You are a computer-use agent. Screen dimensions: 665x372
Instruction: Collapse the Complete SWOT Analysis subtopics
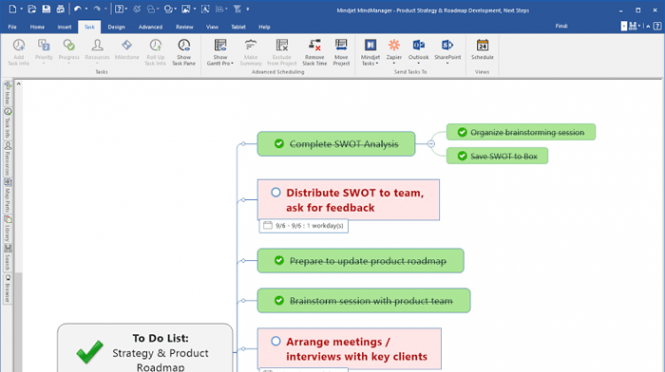coord(431,144)
